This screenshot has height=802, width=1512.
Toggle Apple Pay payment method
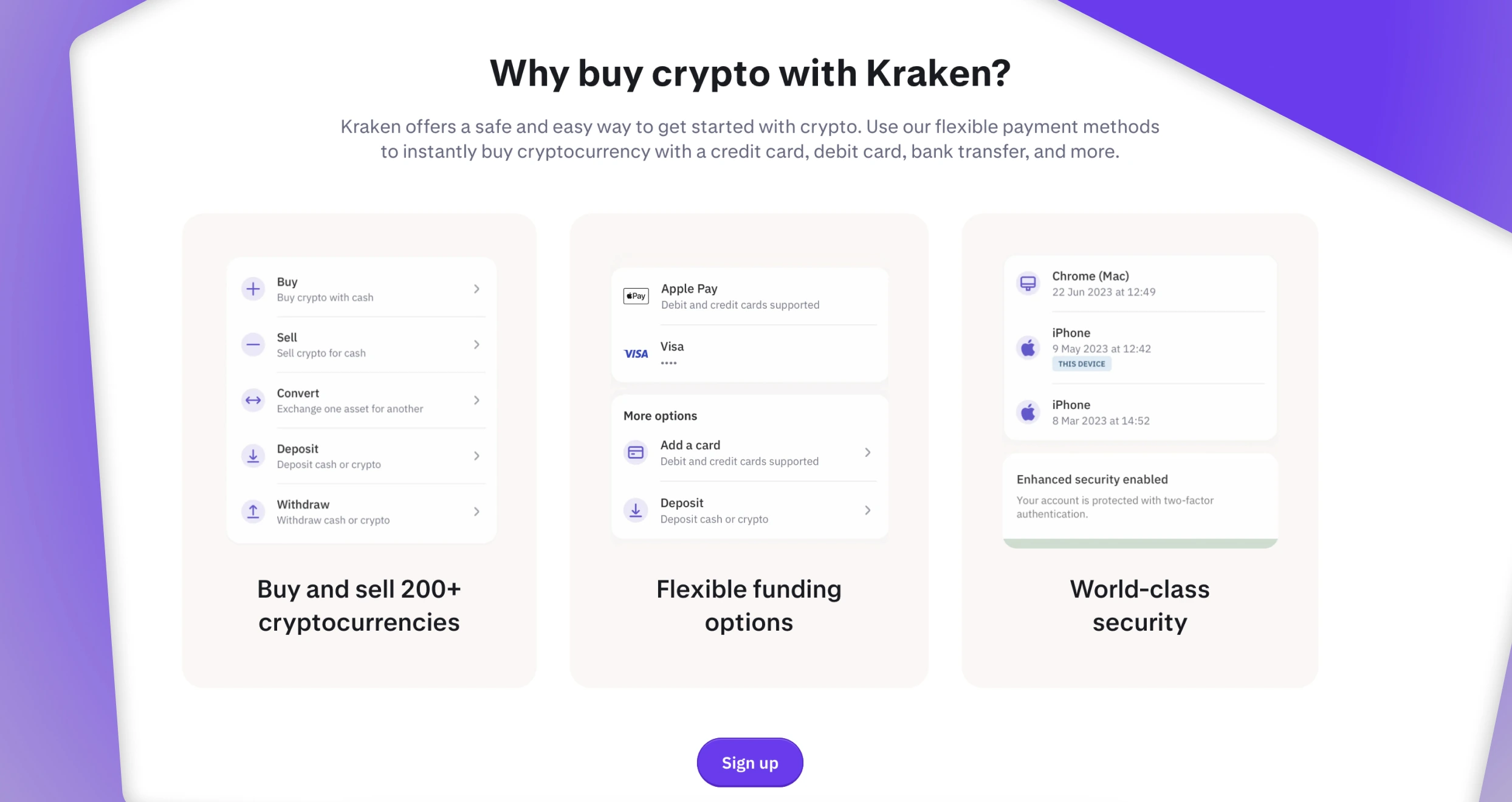tap(749, 295)
